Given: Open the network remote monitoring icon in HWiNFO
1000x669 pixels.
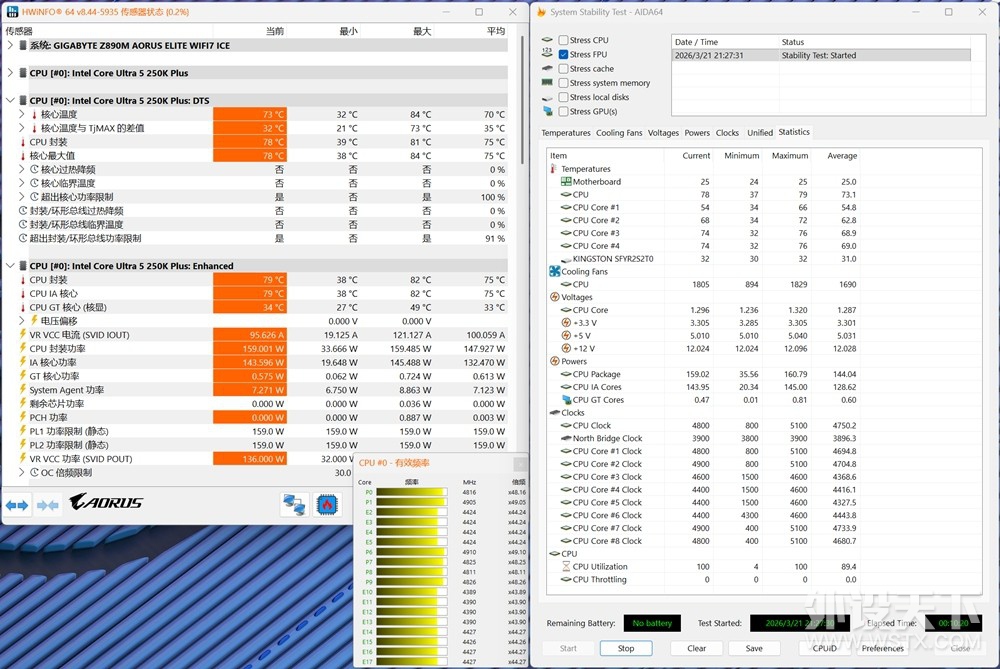Looking at the screenshot, I should coord(294,505).
